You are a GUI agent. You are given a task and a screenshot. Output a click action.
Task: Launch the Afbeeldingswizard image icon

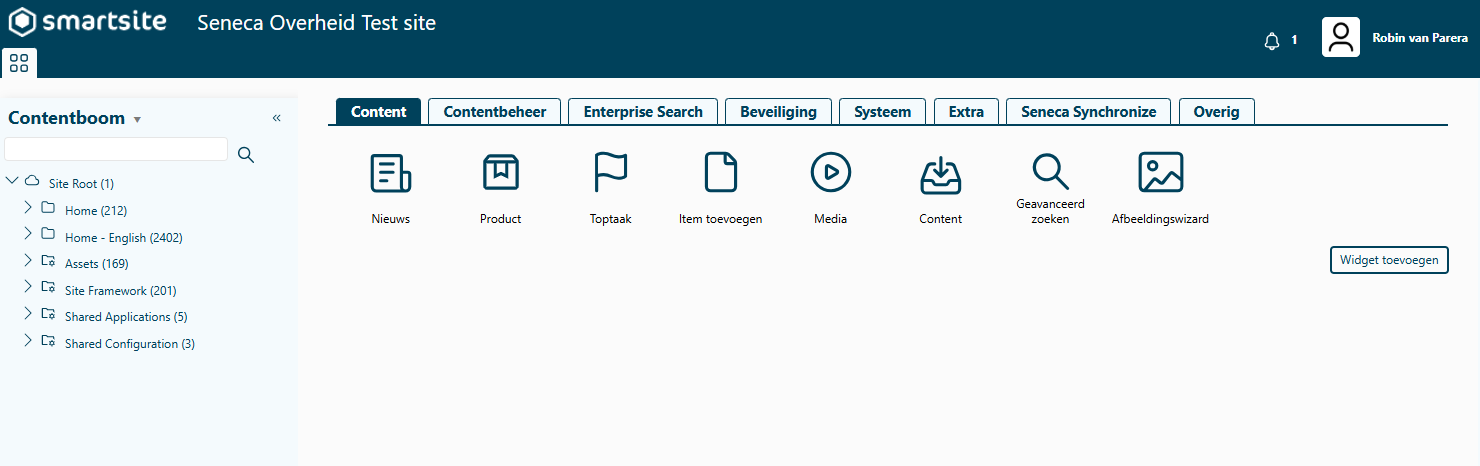coord(1160,173)
